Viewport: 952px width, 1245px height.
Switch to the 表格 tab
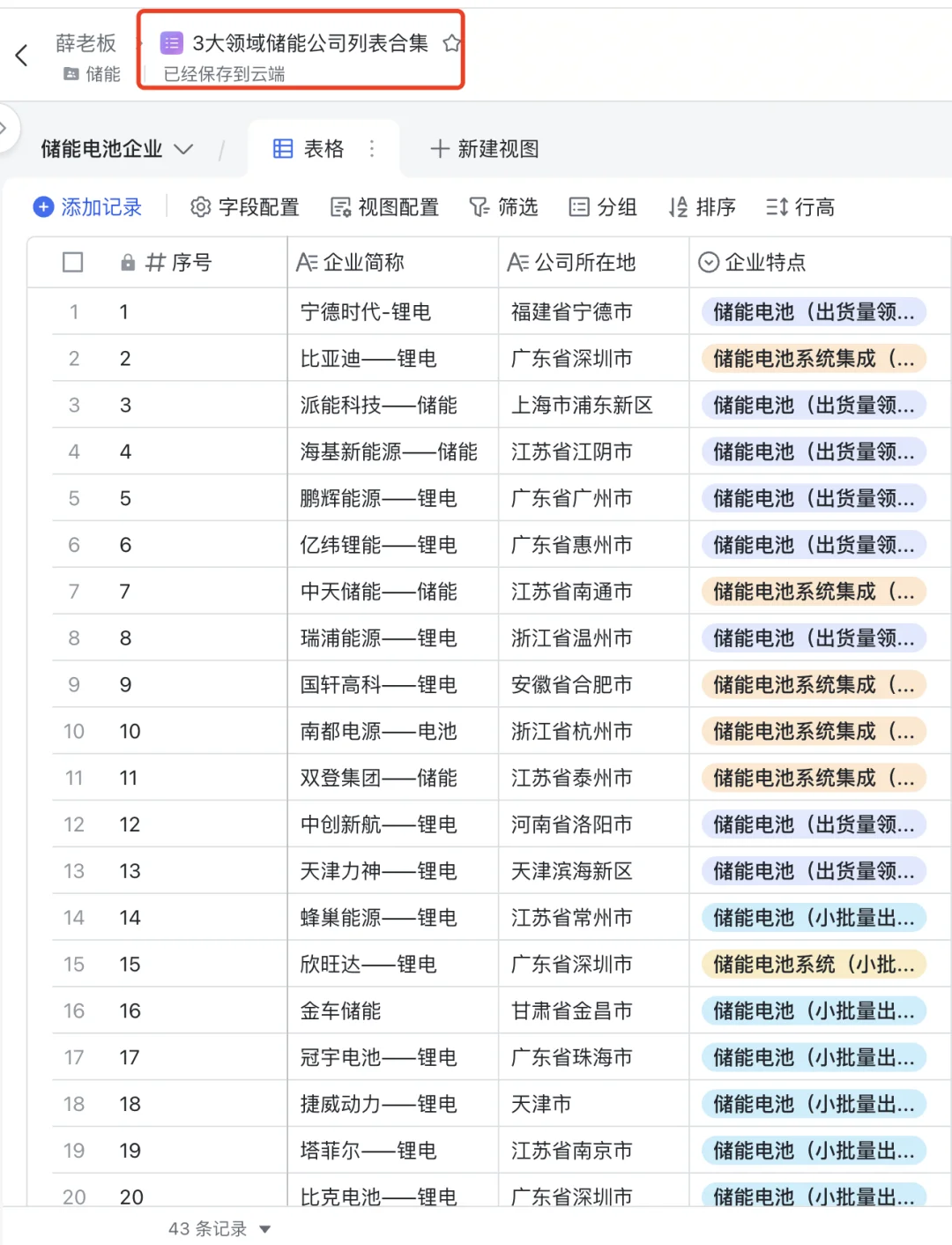pyautogui.click(x=325, y=148)
